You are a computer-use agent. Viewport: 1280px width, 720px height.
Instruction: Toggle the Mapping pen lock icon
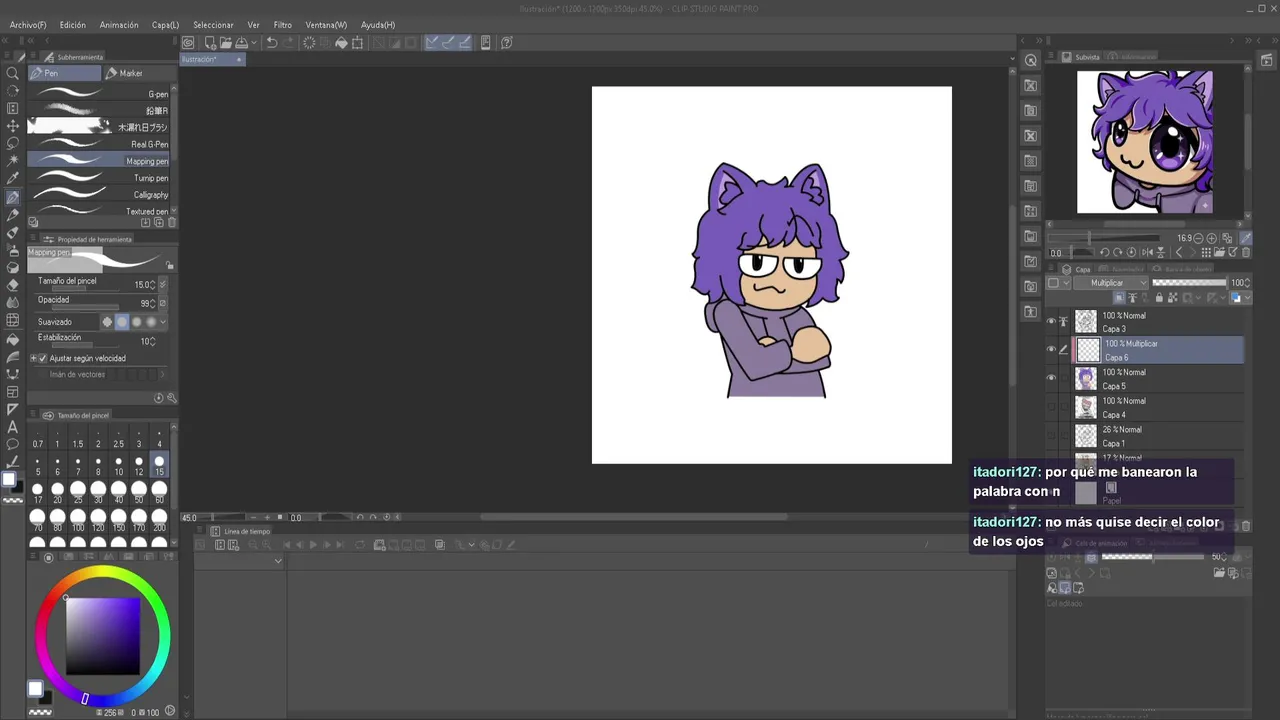(x=169, y=265)
